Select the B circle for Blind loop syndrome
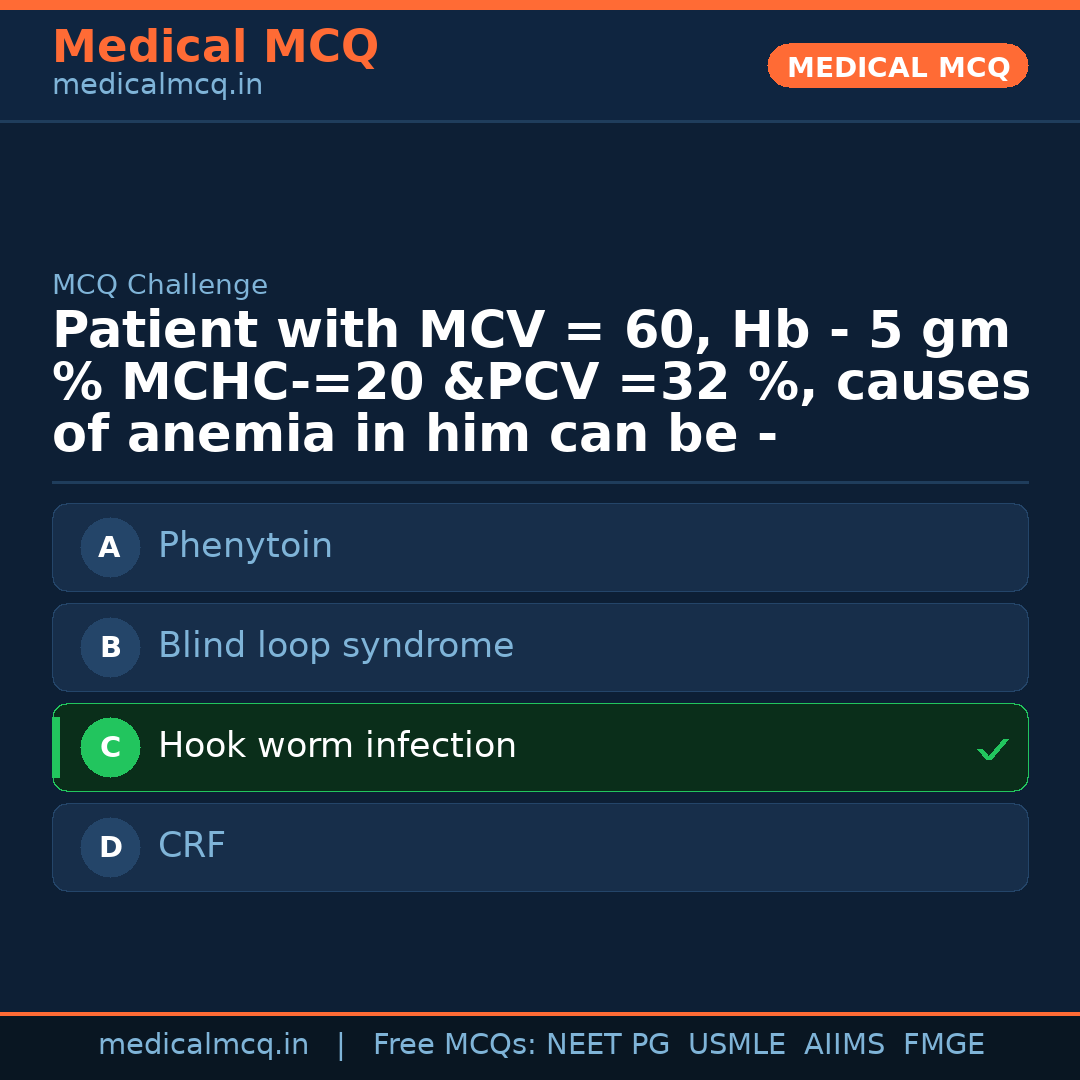This screenshot has width=1080, height=1080. click(x=110, y=647)
